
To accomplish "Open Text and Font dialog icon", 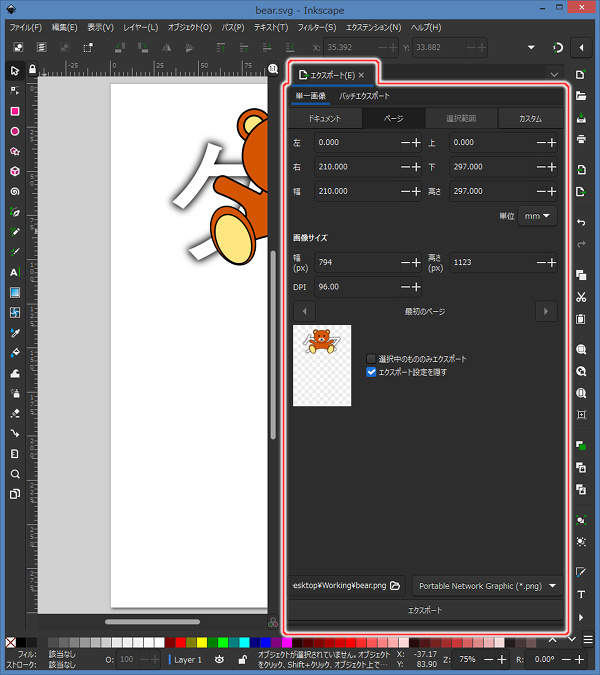I will click(581, 594).
